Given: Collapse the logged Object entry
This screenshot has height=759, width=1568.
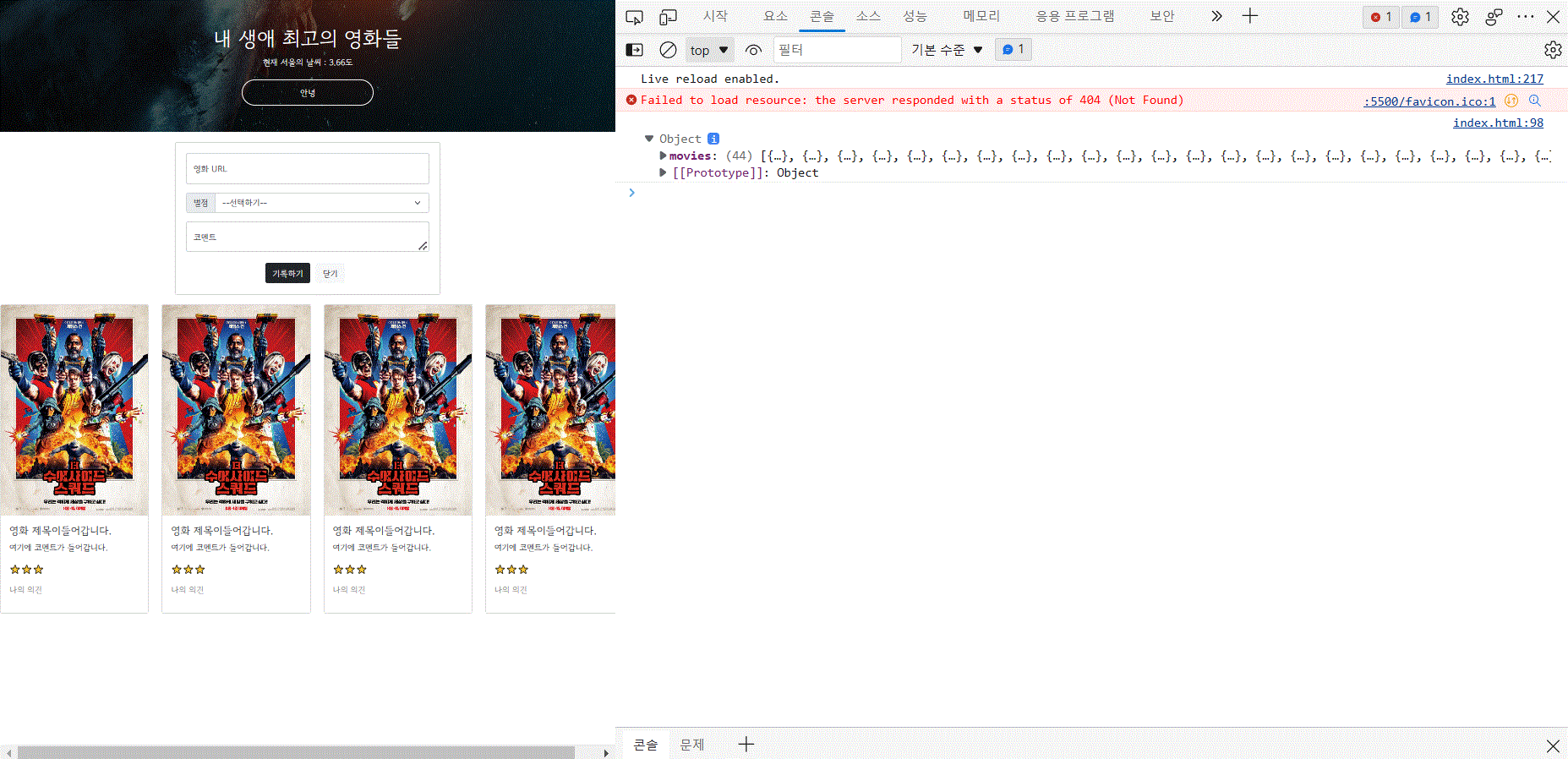Looking at the screenshot, I should (x=649, y=139).
